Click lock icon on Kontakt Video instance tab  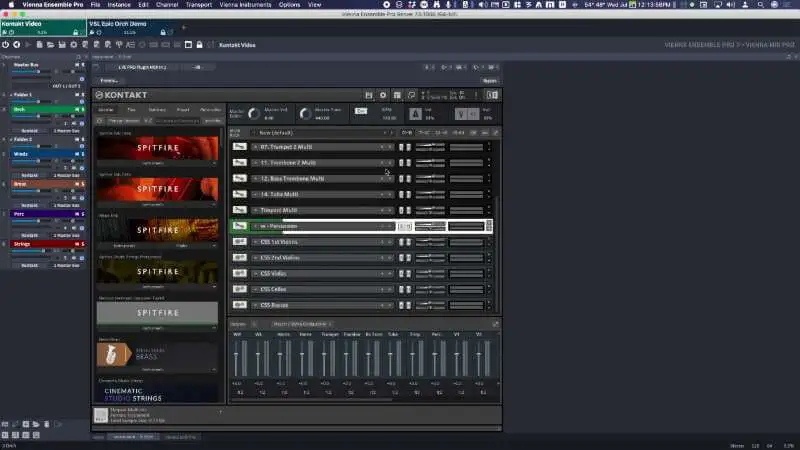76,33
